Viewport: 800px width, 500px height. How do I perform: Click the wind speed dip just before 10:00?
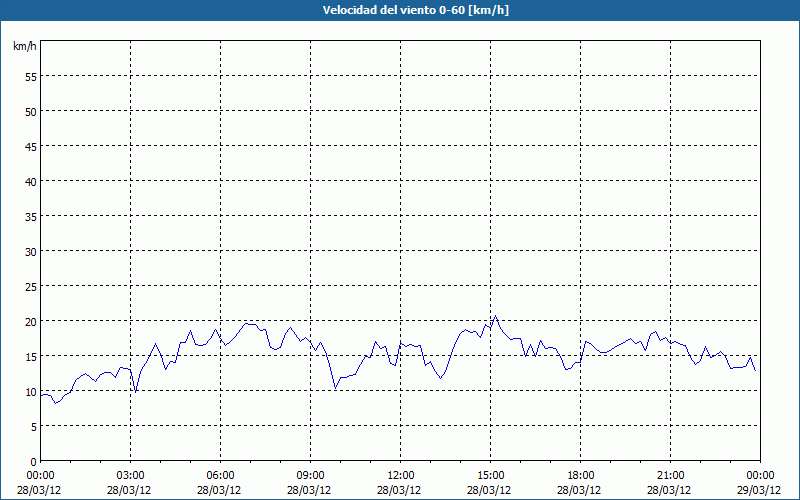[335, 389]
